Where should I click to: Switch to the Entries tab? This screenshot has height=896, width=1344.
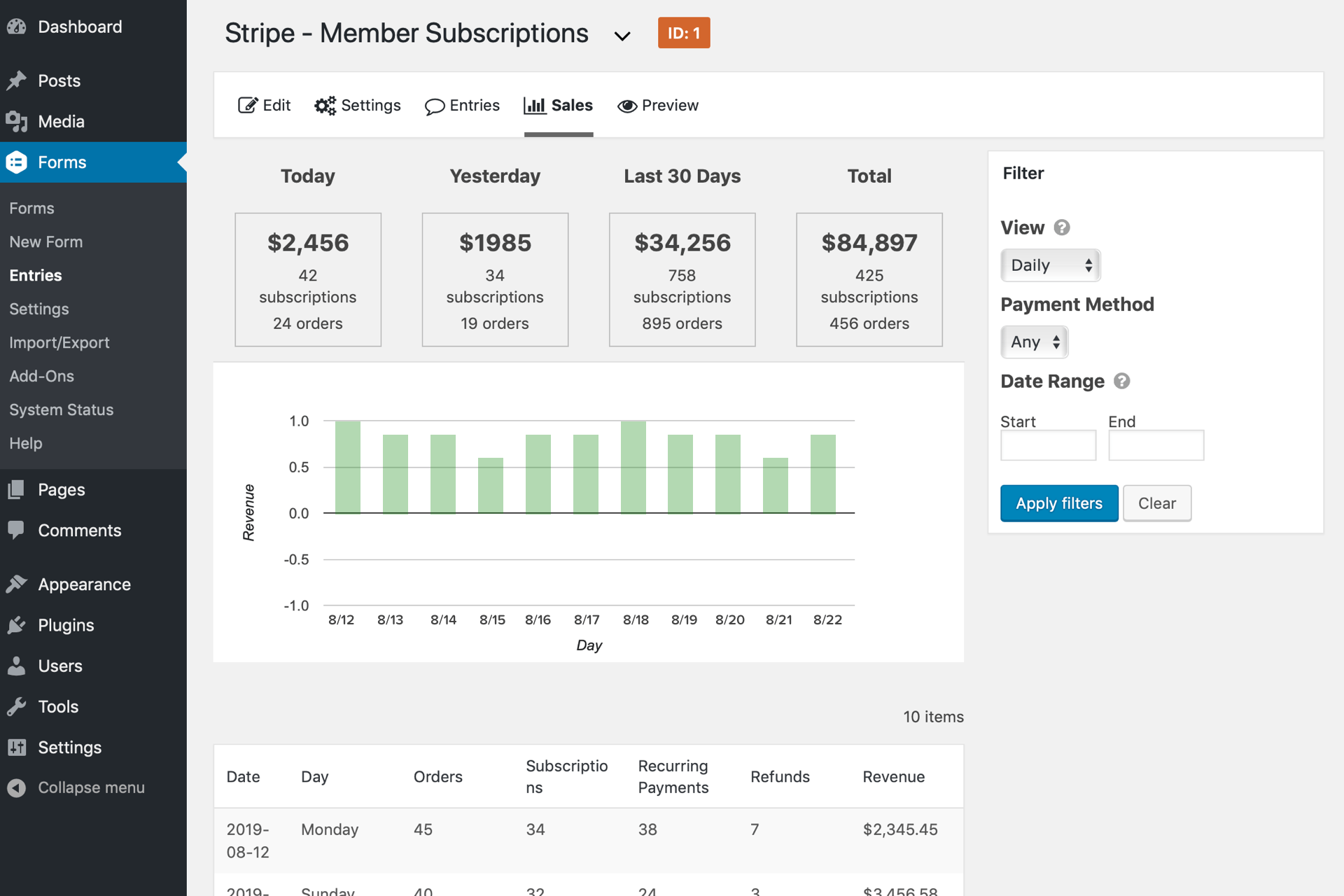point(462,106)
